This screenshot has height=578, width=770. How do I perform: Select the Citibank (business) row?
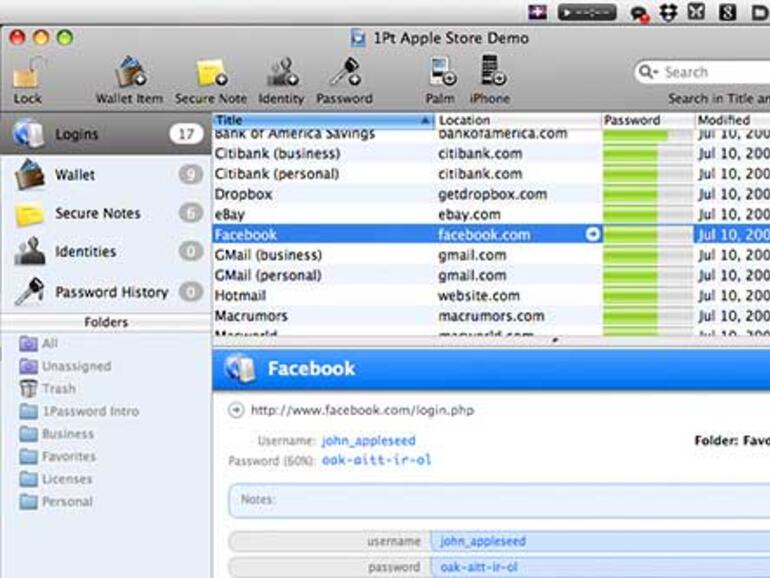click(491, 154)
